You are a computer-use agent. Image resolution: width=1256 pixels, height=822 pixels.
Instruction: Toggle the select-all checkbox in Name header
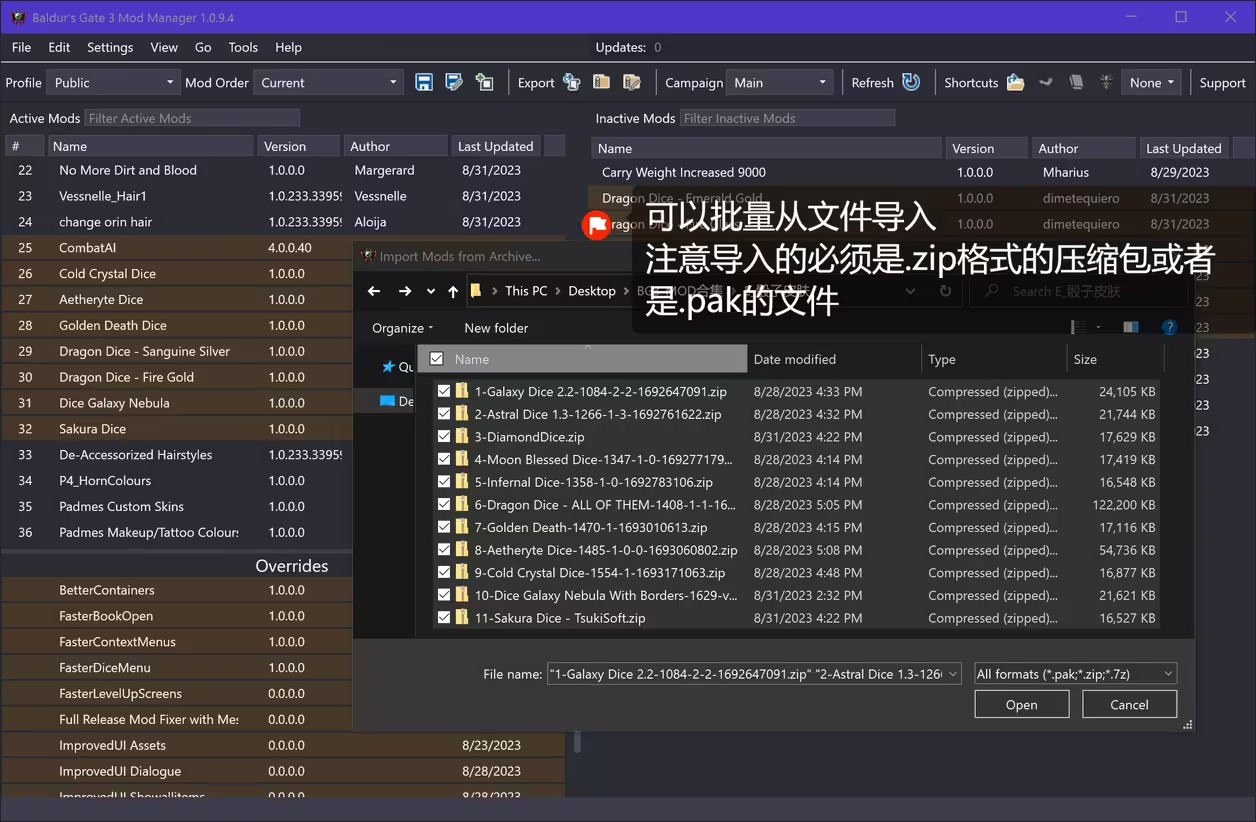[x=436, y=359]
